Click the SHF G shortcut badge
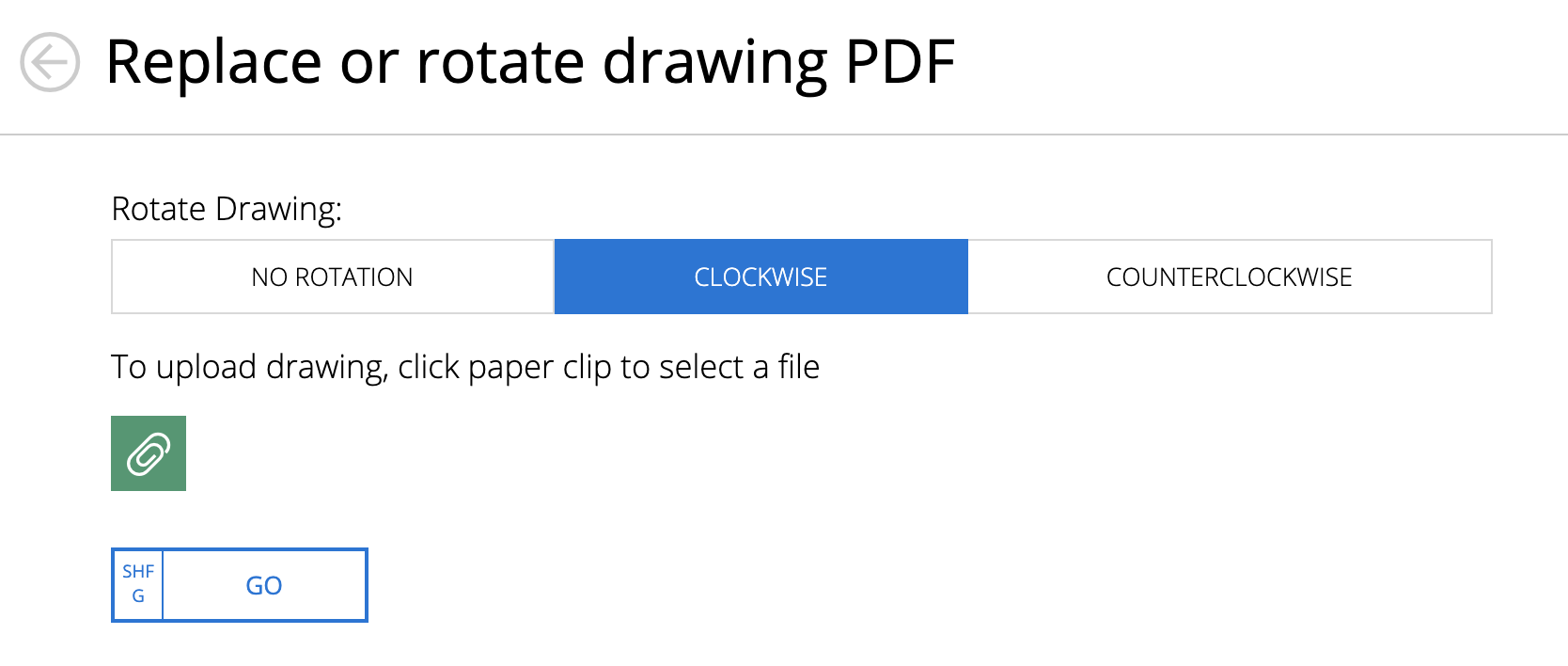The image size is (1568, 666). (138, 584)
